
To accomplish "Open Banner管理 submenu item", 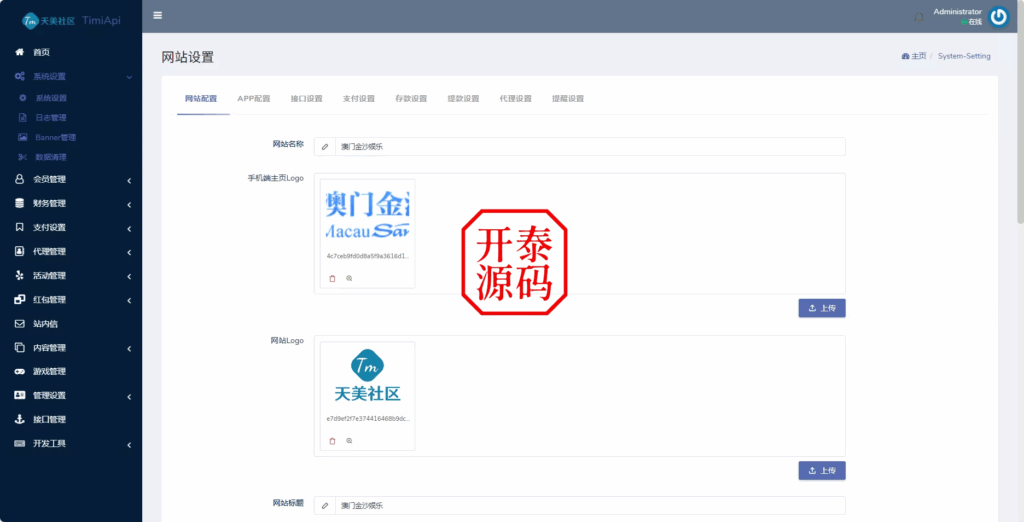I will pos(56,137).
